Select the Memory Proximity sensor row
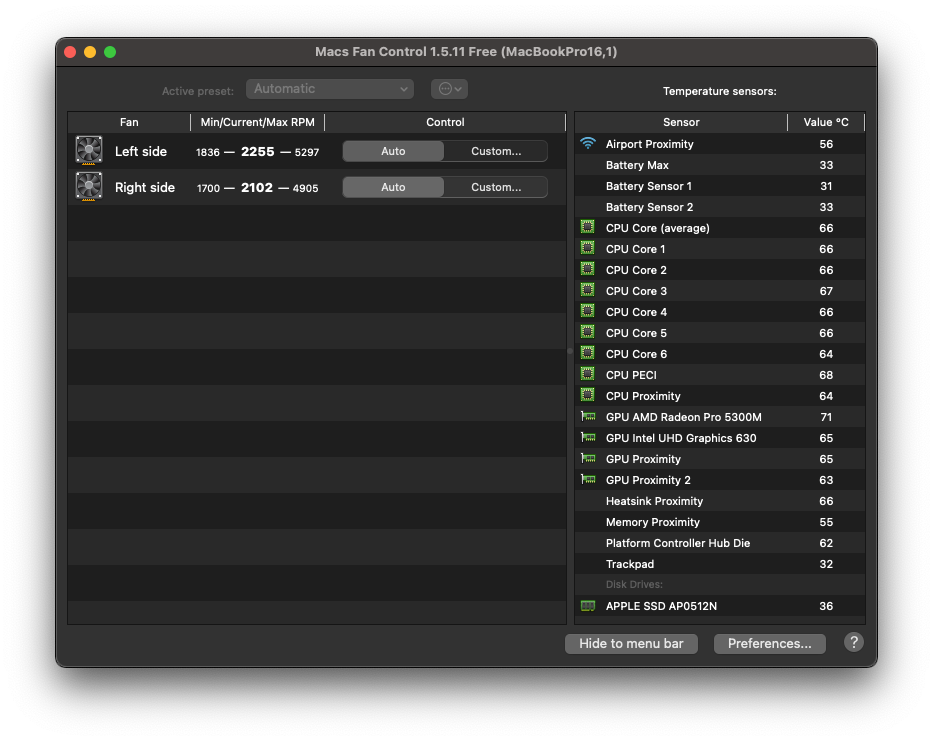 (720, 522)
